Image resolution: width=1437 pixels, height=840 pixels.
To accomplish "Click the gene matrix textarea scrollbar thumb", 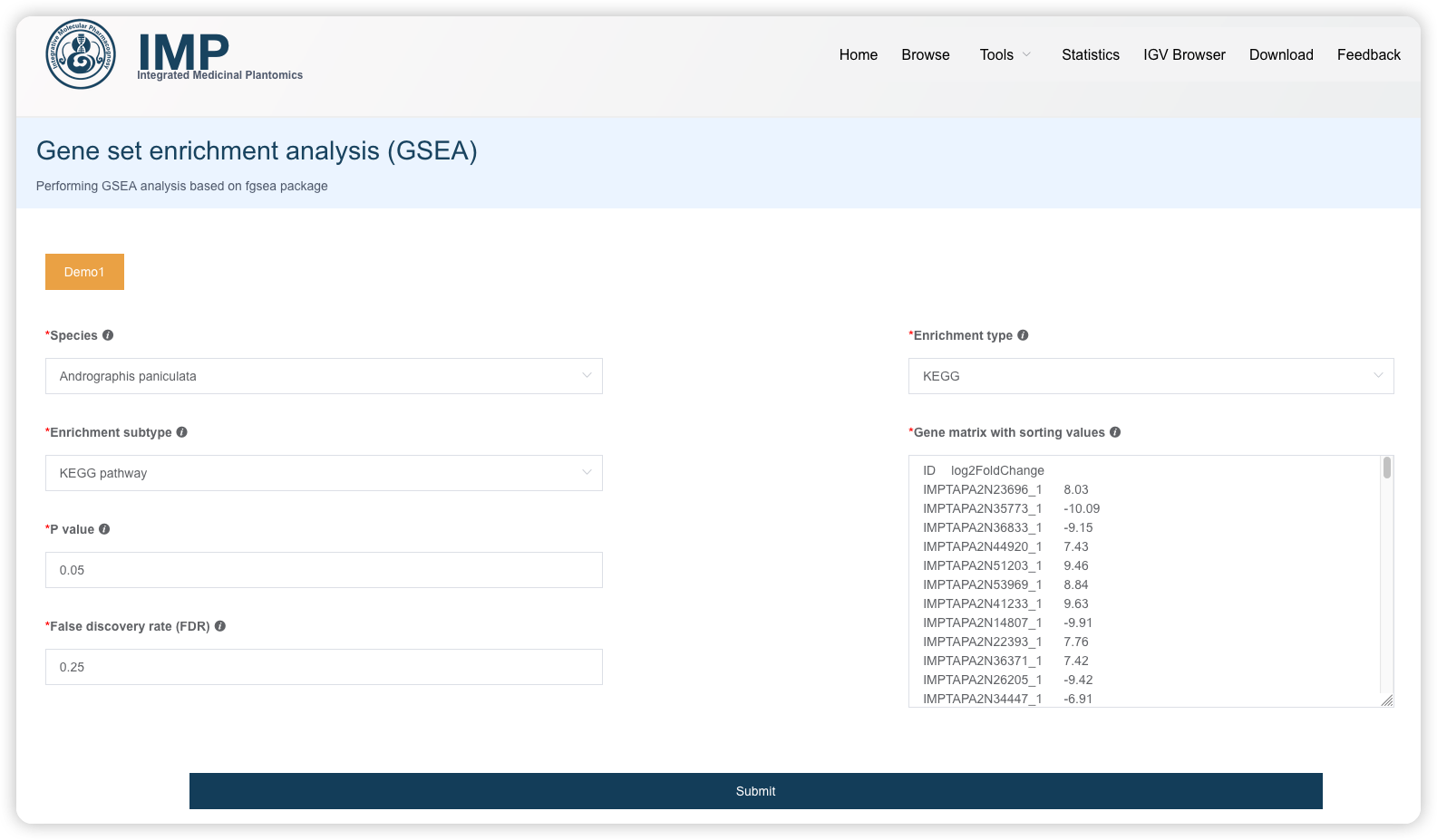I will pos(1387,468).
